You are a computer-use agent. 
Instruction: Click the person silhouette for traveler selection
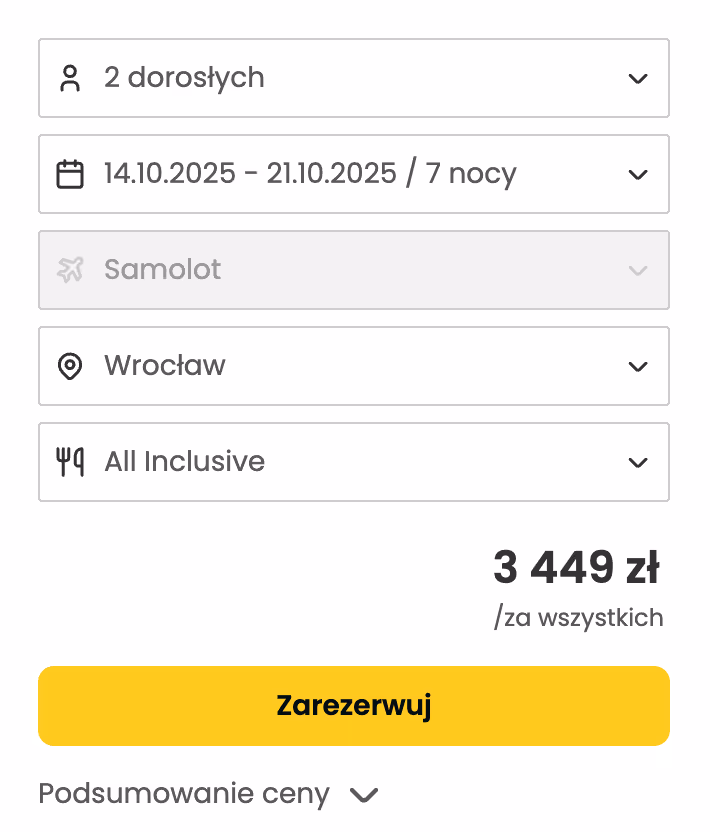point(70,78)
